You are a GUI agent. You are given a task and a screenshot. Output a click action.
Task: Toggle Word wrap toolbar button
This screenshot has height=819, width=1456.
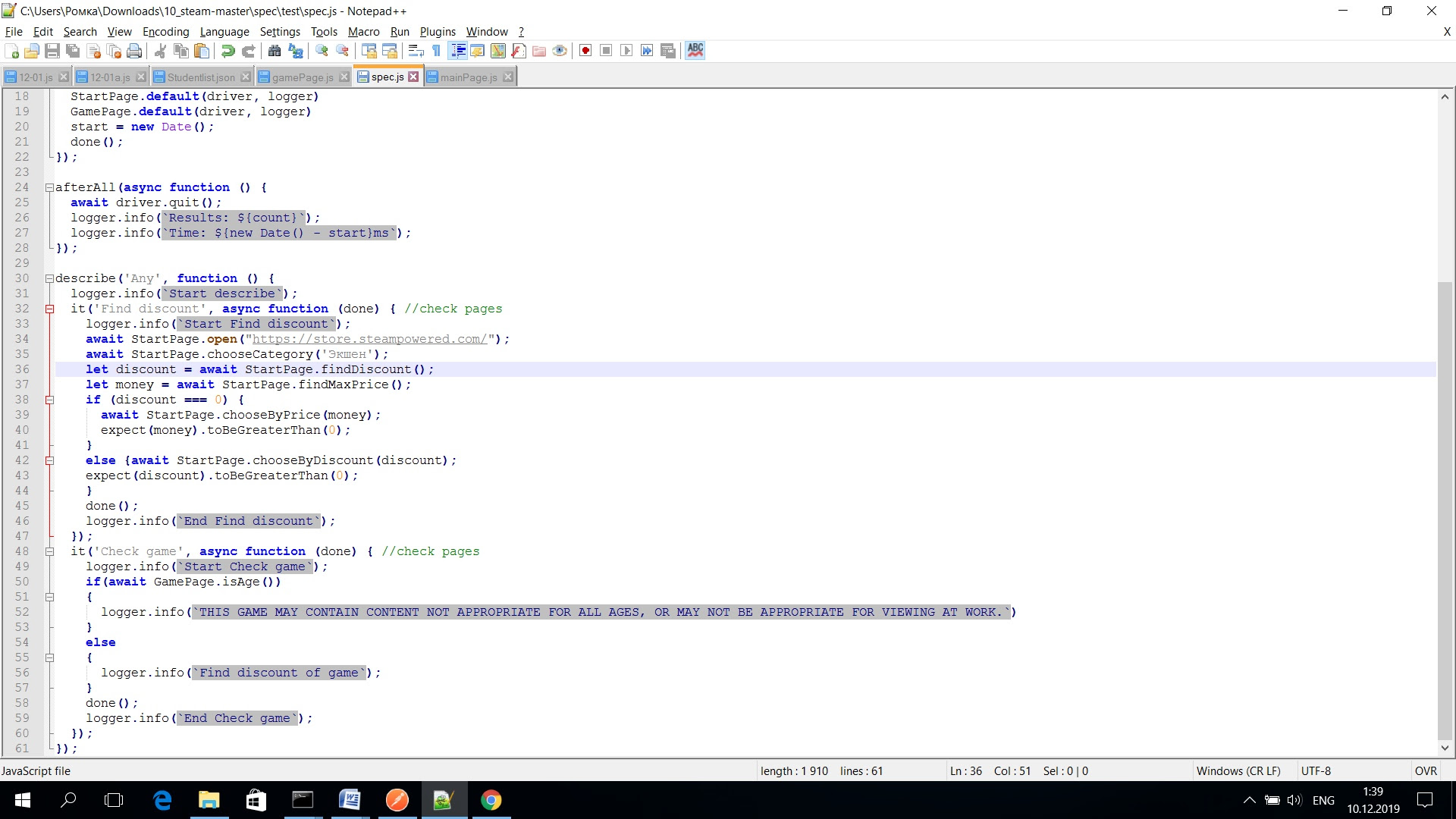[416, 51]
